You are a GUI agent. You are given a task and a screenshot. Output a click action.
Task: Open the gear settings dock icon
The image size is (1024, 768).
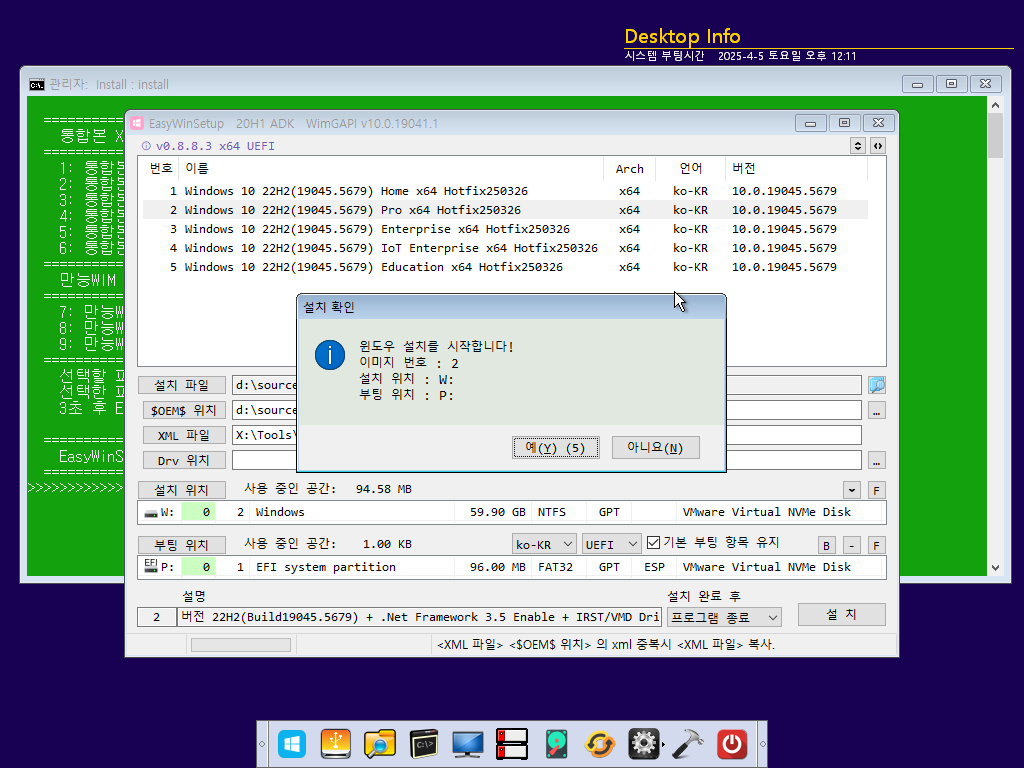[644, 744]
